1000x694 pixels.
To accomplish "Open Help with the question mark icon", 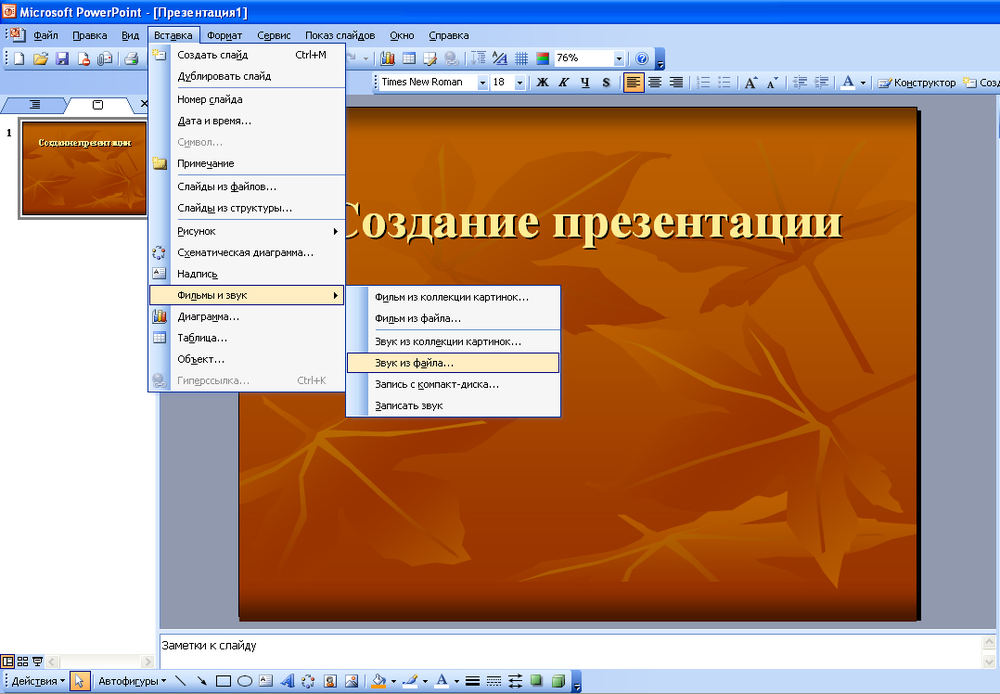I will pos(642,59).
